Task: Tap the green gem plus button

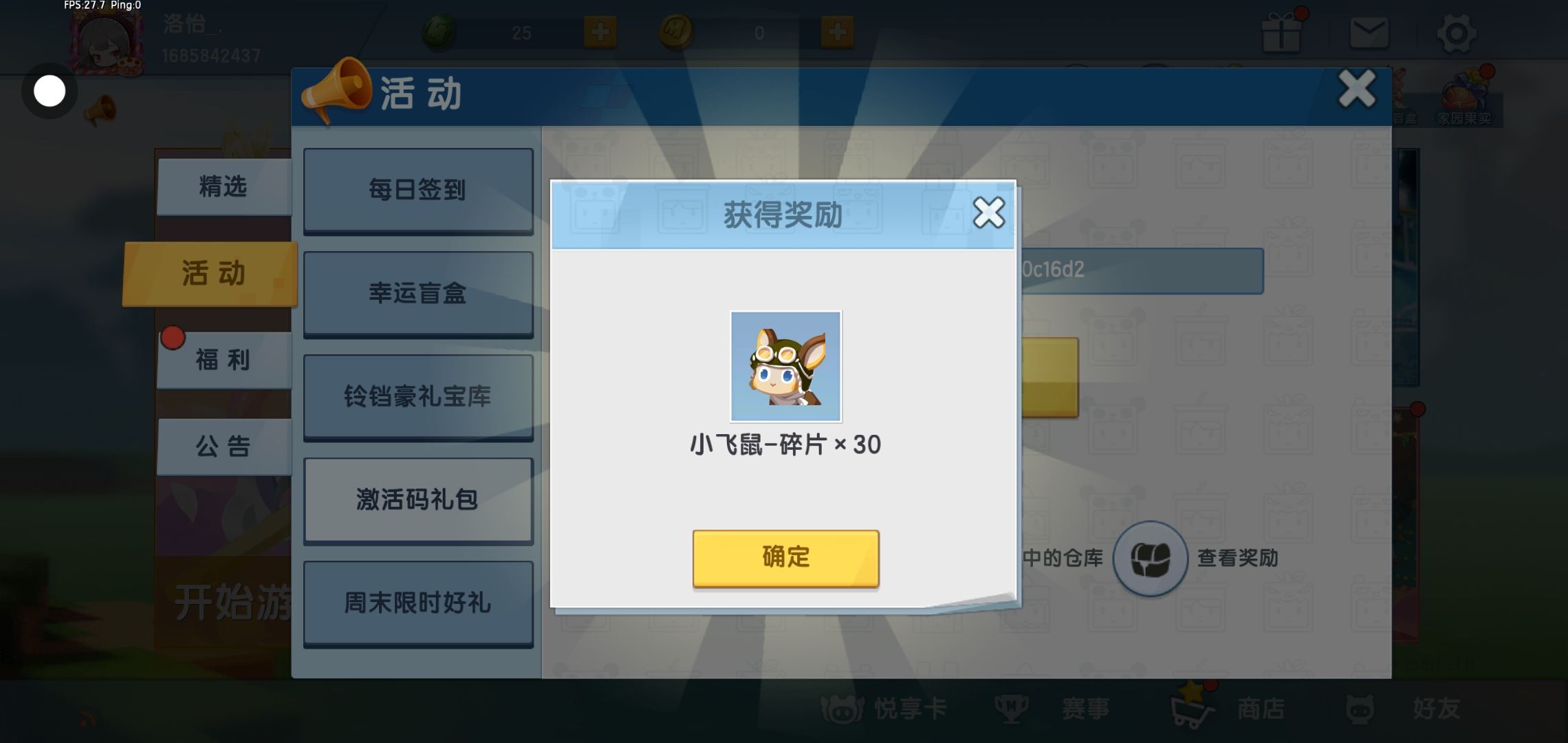Action: (x=600, y=32)
